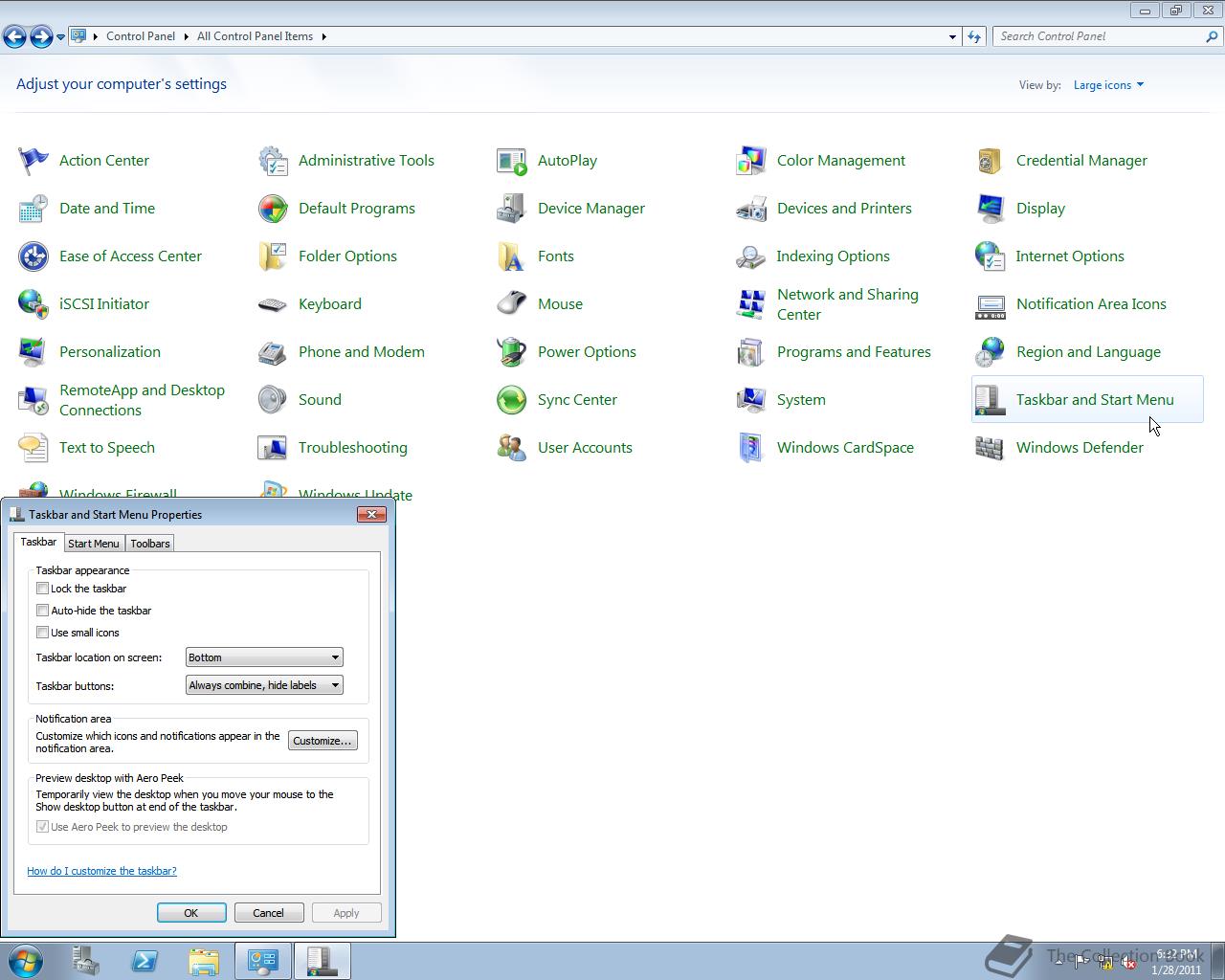The image size is (1225, 980).
Task: Click the grayed Apply button
Action: pyautogui.click(x=346, y=913)
